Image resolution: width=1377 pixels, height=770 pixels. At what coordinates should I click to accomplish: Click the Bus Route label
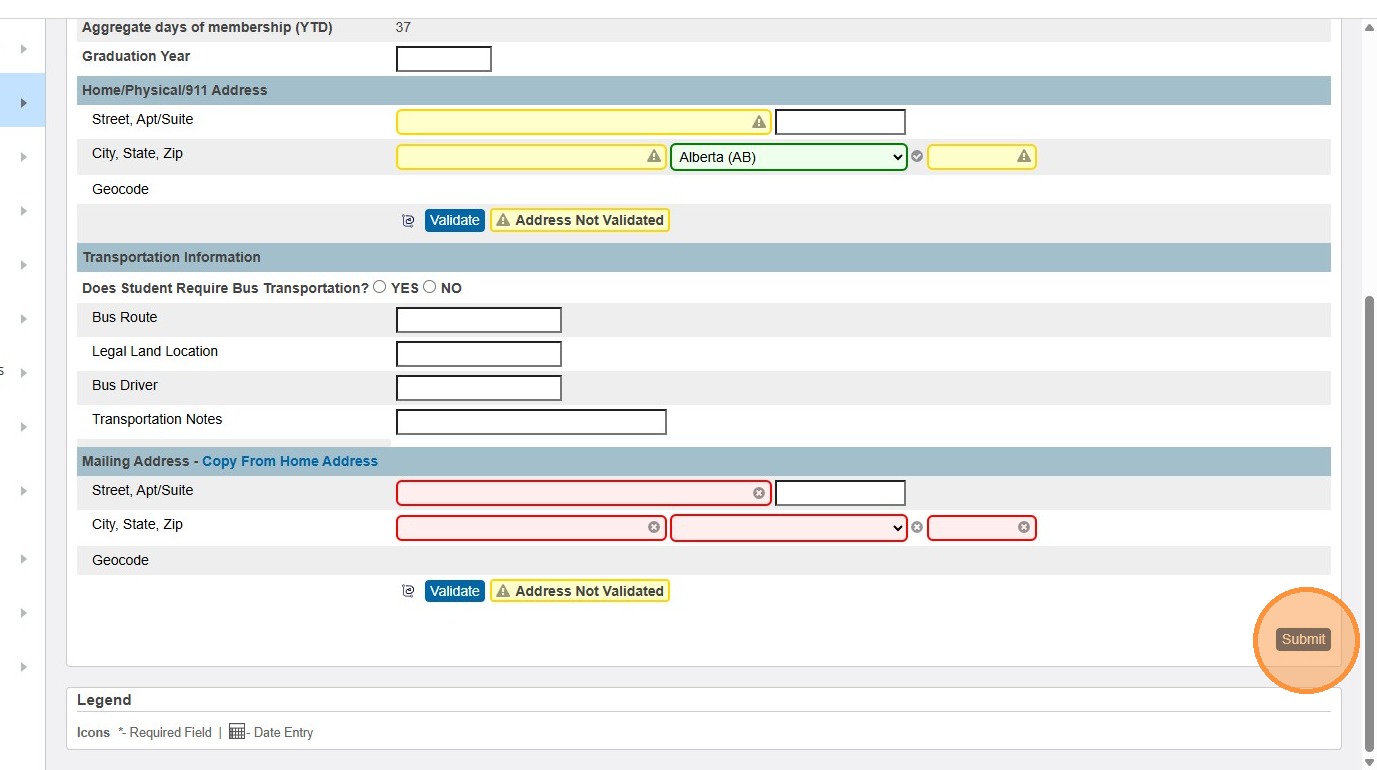[125, 317]
